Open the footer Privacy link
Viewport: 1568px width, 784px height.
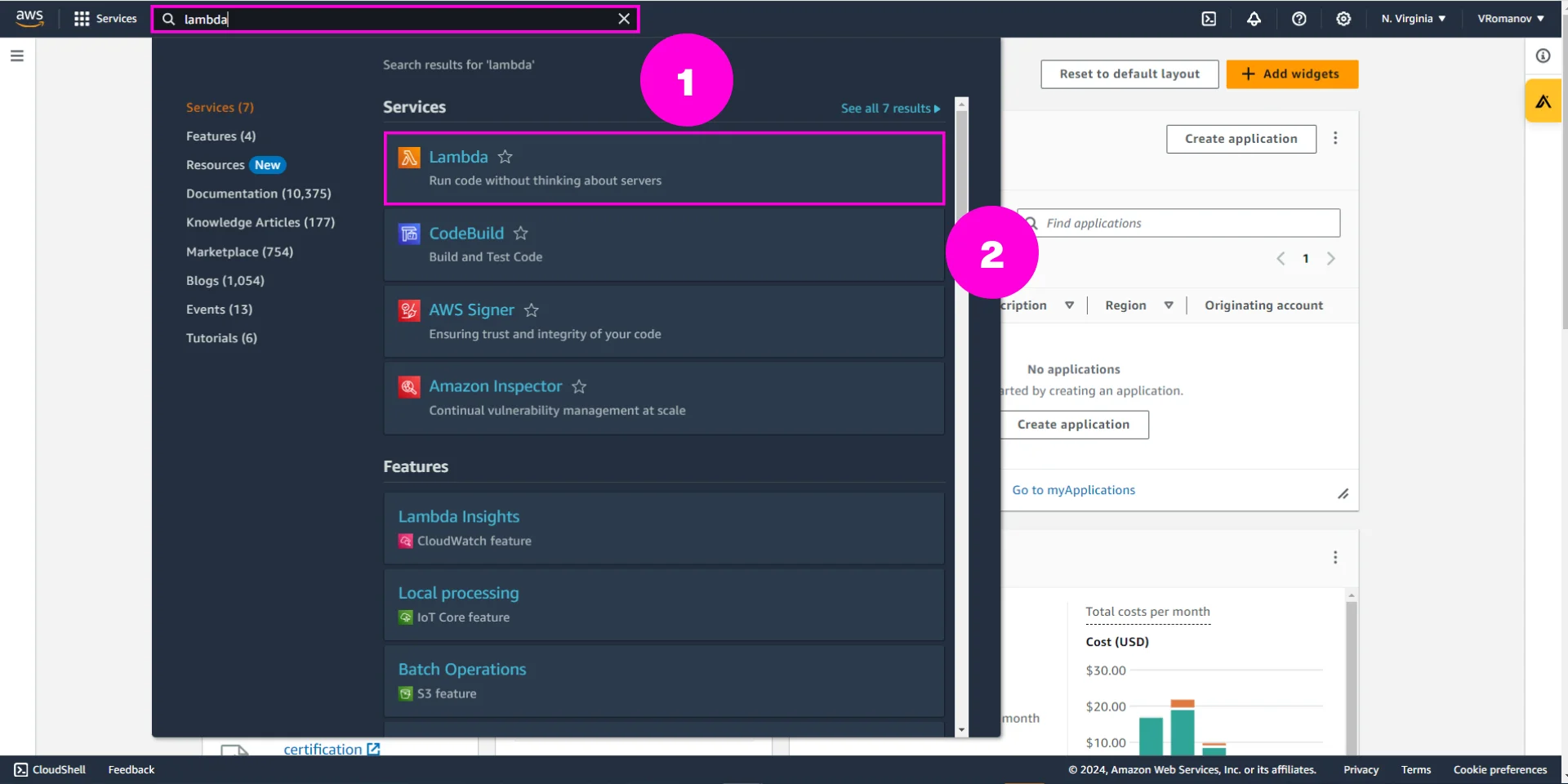click(x=1361, y=769)
